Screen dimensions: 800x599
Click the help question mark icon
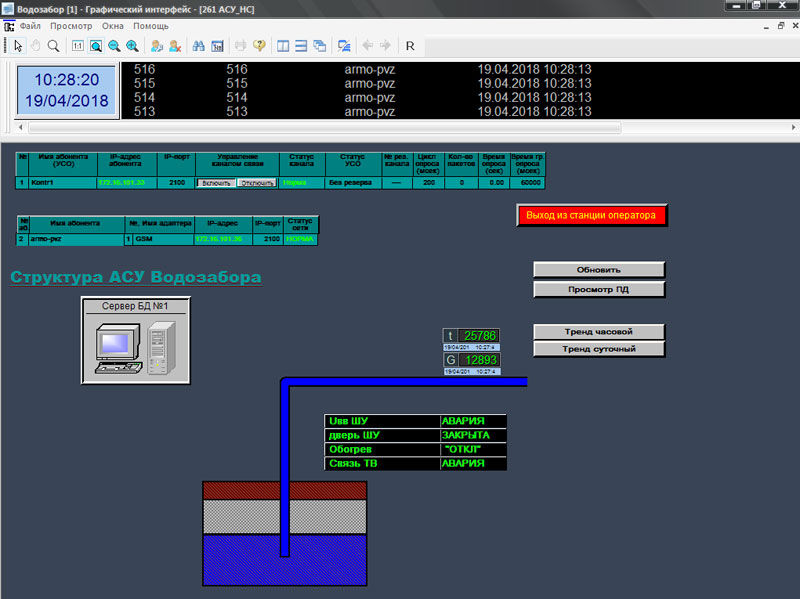(x=259, y=45)
